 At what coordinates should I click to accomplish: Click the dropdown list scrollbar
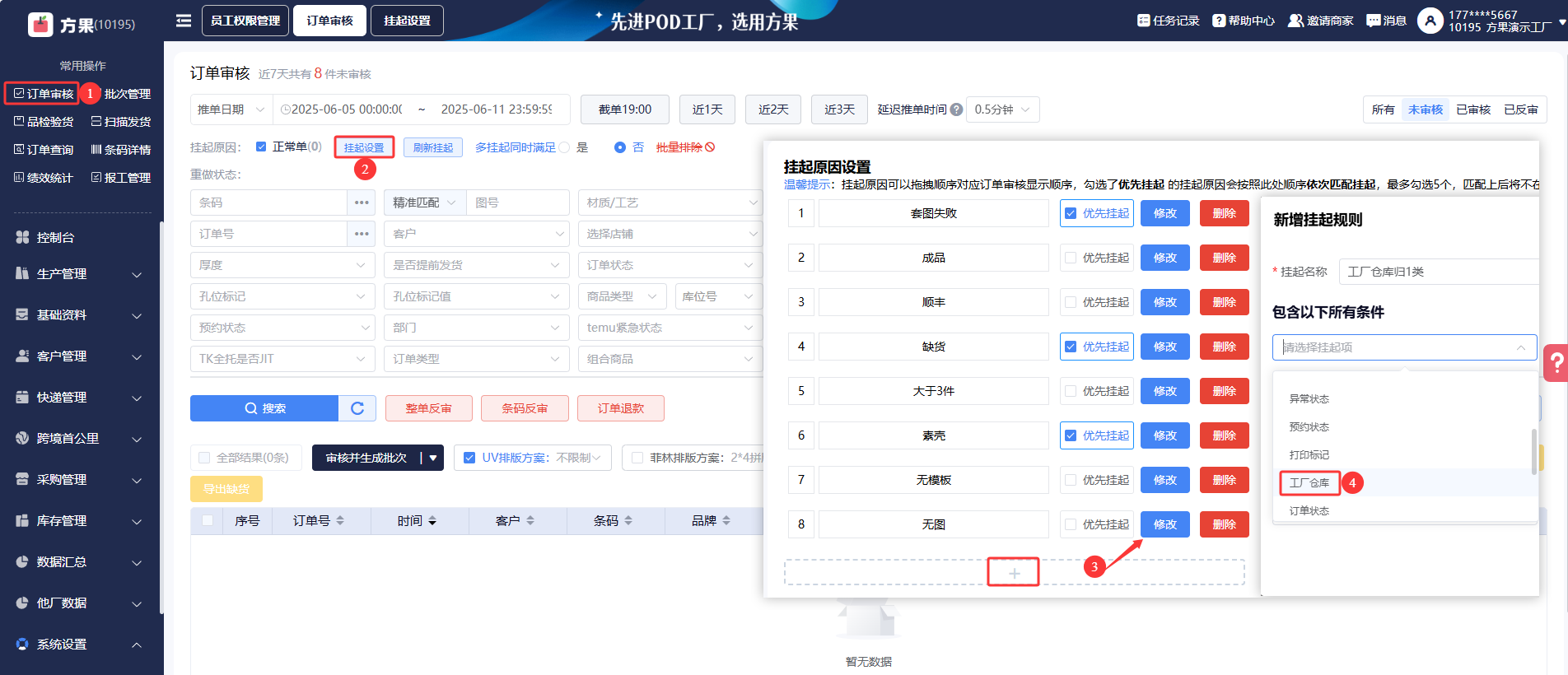coord(1533,451)
